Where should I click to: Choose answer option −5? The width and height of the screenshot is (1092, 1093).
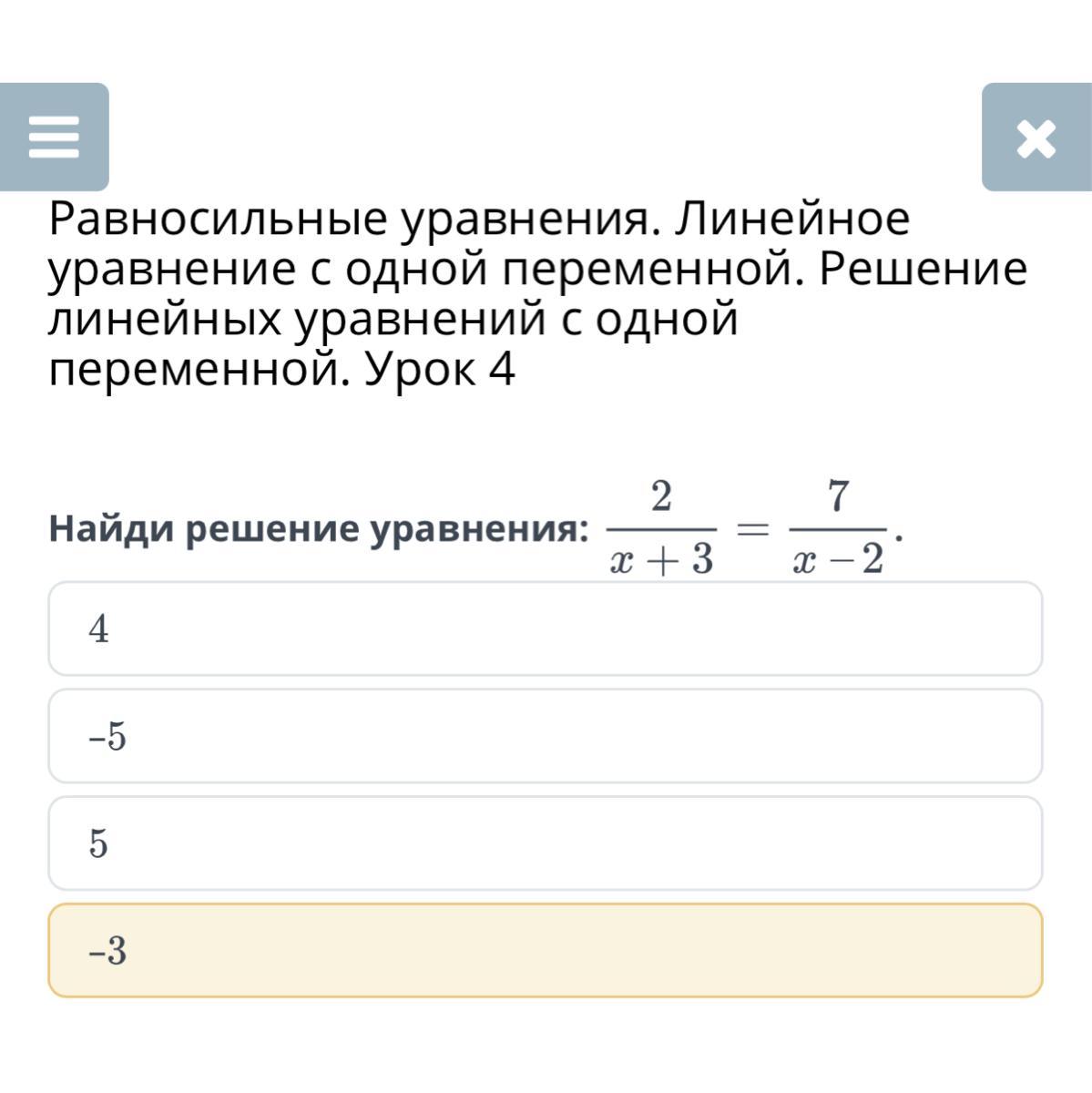pyautogui.click(x=546, y=736)
